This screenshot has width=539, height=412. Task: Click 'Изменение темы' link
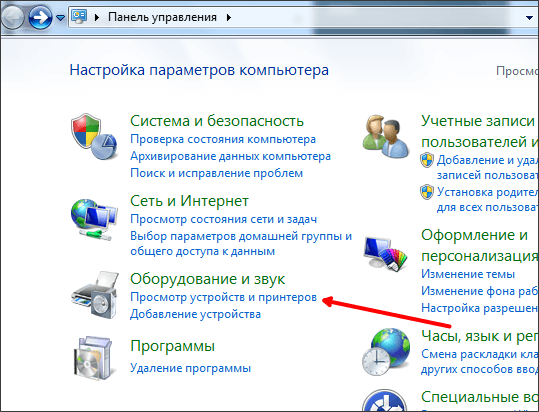468,274
